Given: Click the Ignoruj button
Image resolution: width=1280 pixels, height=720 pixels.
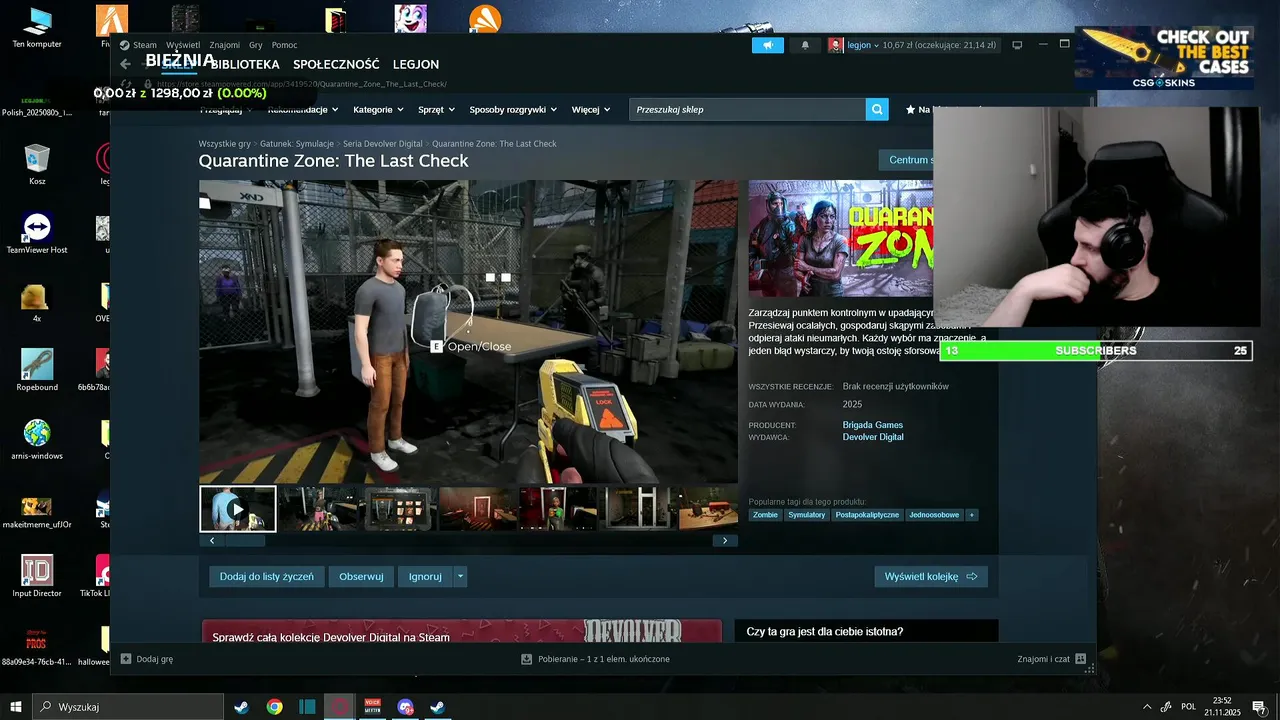Looking at the screenshot, I should point(425,576).
